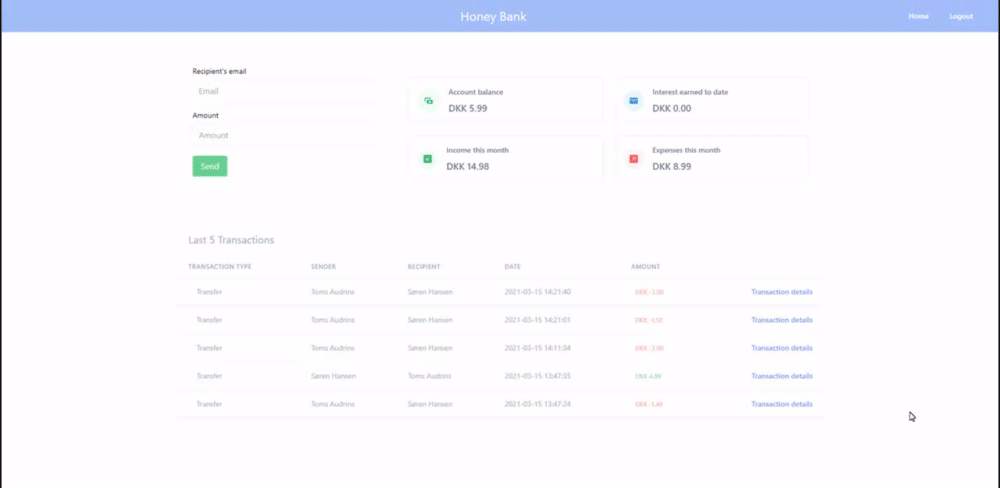
Task: Click the date '2021-03-15 13:47:24'
Action: coord(538,404)
